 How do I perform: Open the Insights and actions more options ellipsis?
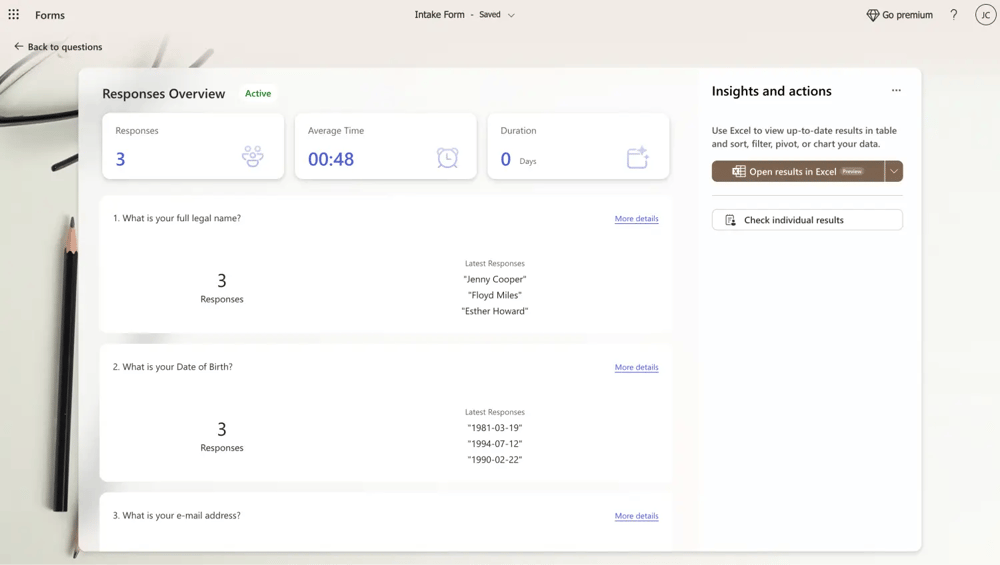[896, 91]
